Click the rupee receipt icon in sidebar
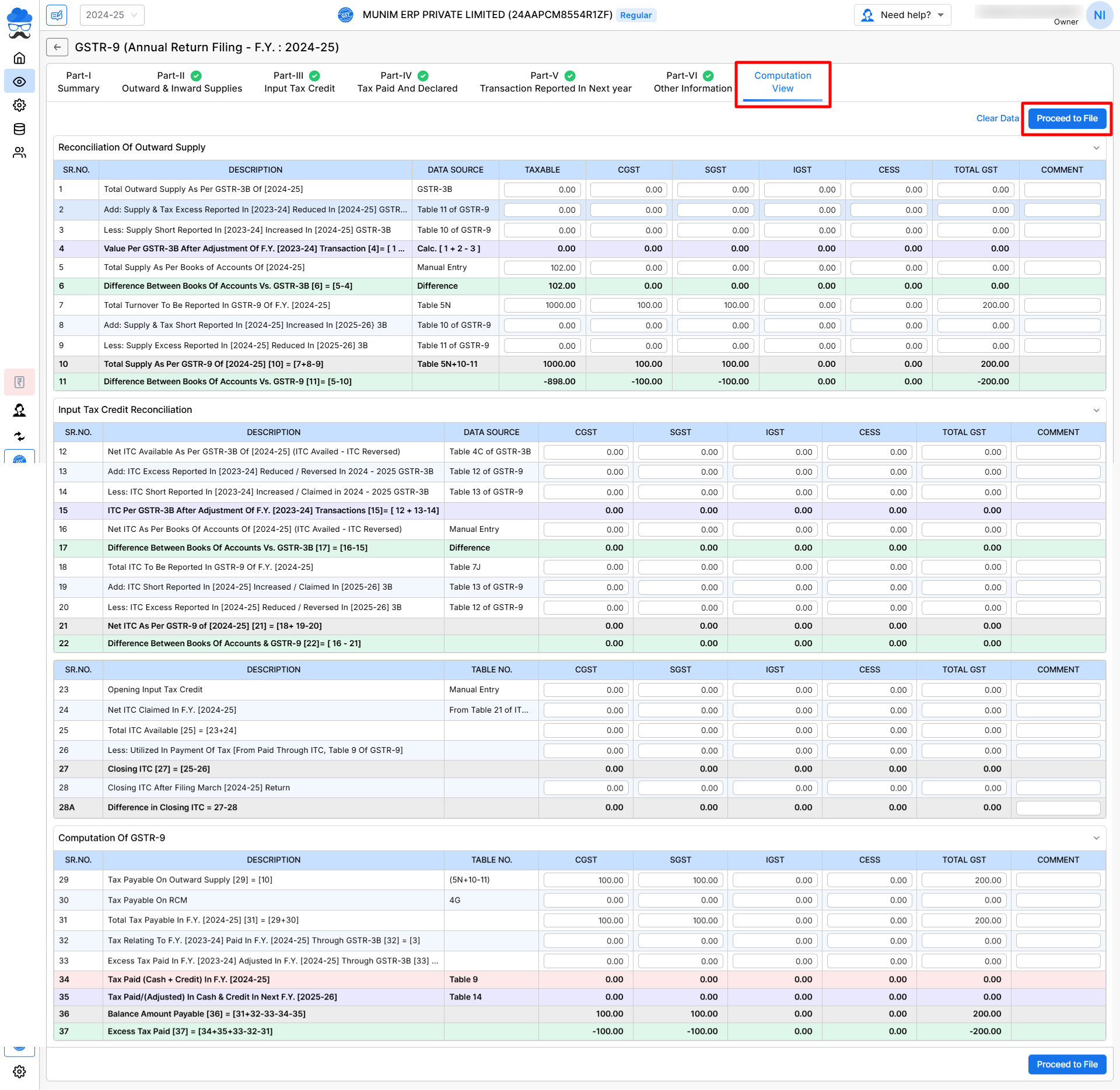Image resolution: width=1120 pixels, height=1090 pixels. [19, 382]
